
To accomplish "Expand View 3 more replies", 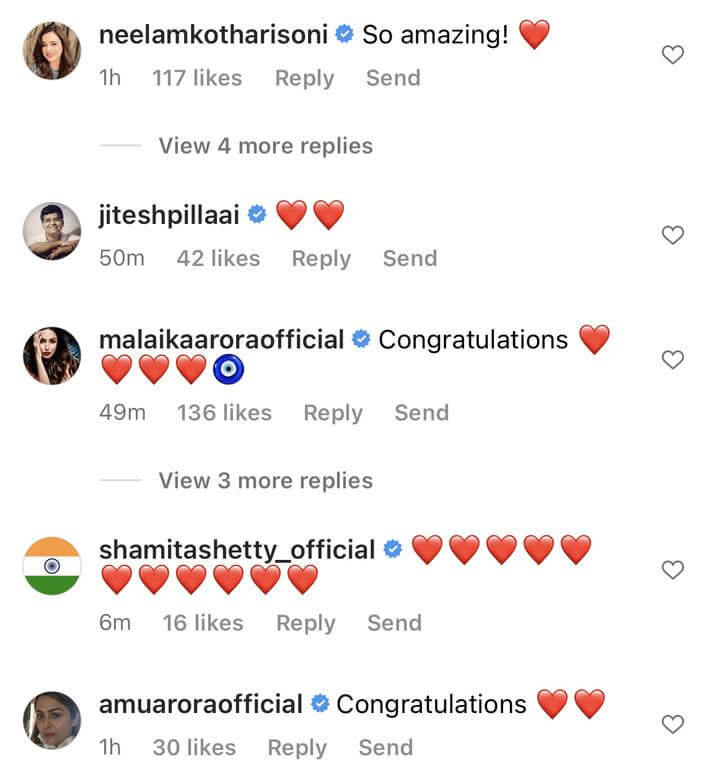I will click(265, 481).
